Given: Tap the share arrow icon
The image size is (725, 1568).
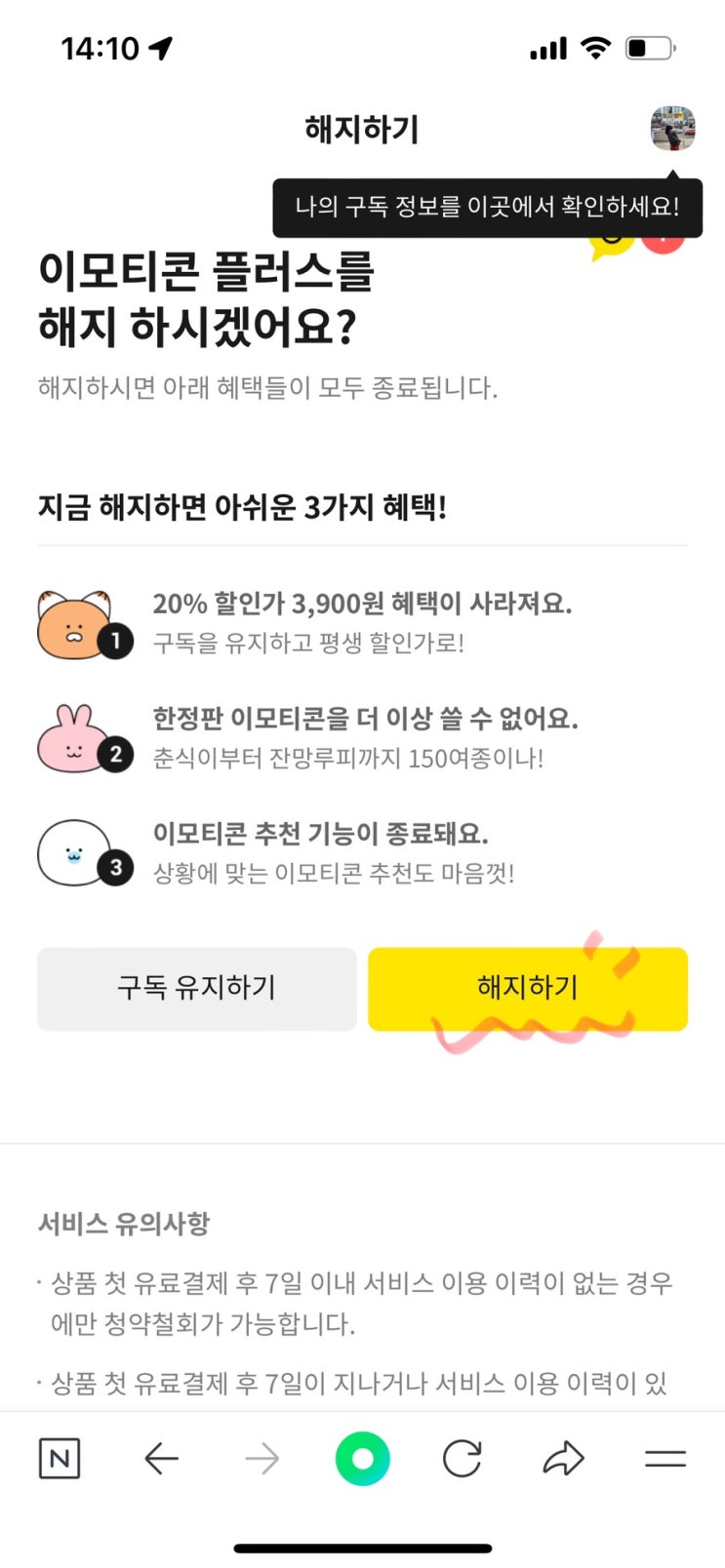Looking at the screenshot, I should 563,1459.
